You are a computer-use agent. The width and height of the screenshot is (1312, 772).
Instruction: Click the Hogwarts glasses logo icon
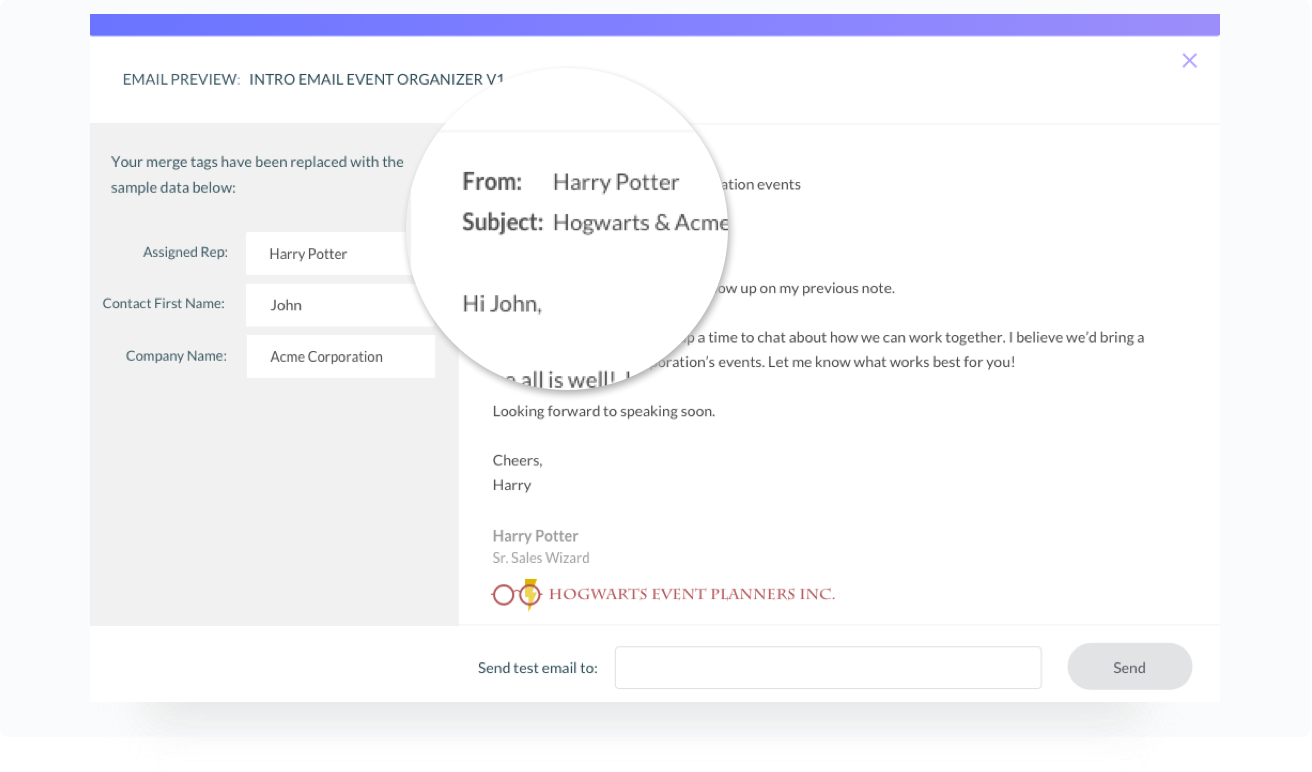coord(516,595)
